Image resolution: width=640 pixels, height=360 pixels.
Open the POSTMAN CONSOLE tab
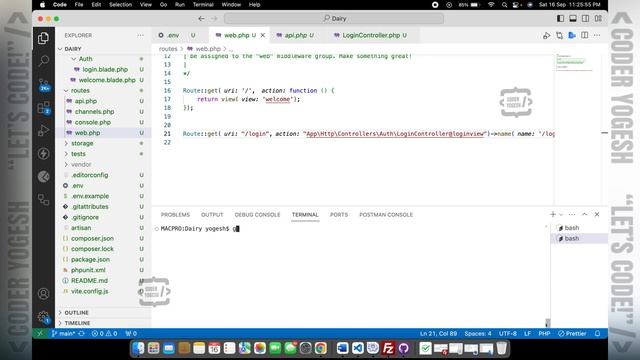pos(386,215)
